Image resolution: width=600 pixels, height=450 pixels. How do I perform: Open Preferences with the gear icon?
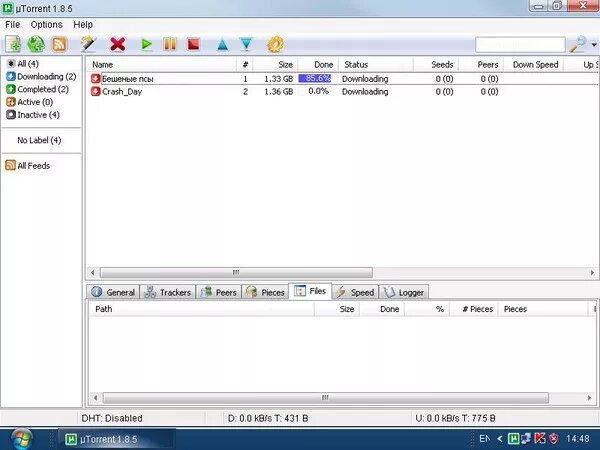pos(276,44)
